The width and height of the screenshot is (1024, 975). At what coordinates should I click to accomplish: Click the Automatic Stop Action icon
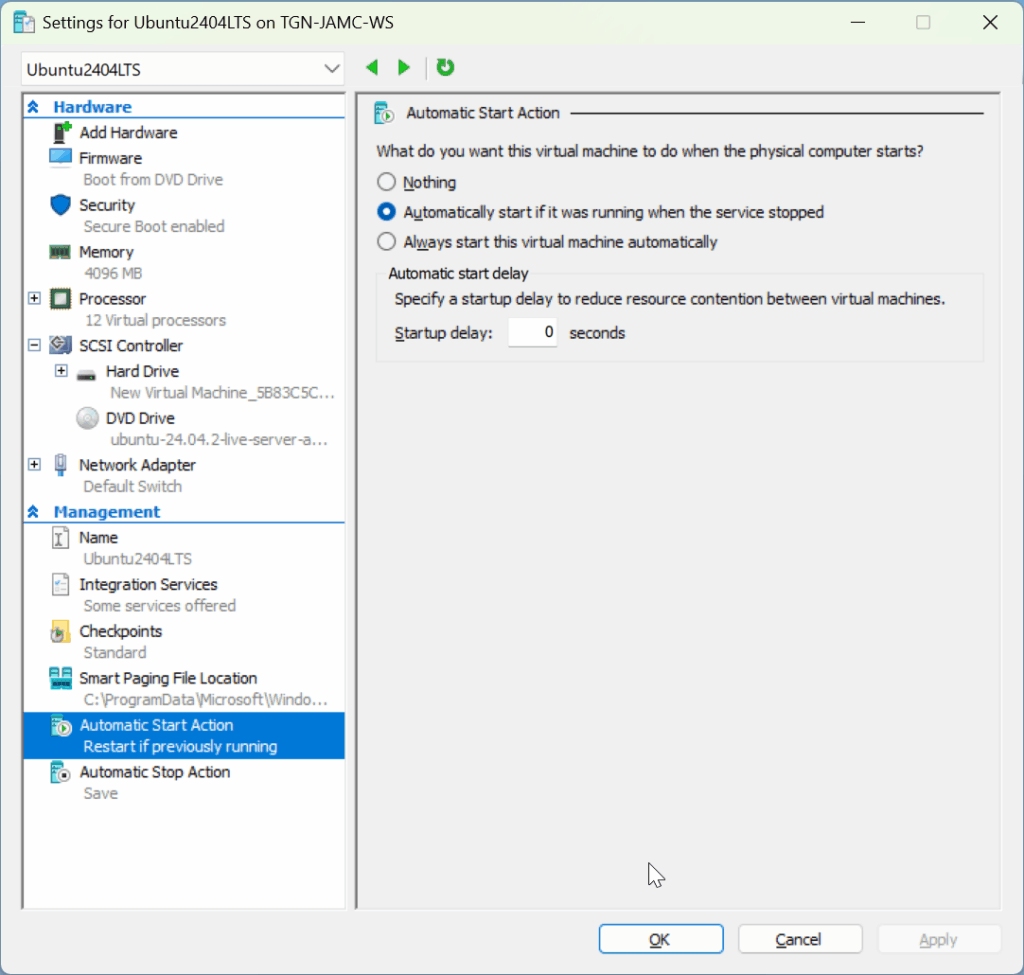pyautogui.click(x=60, y=773)
